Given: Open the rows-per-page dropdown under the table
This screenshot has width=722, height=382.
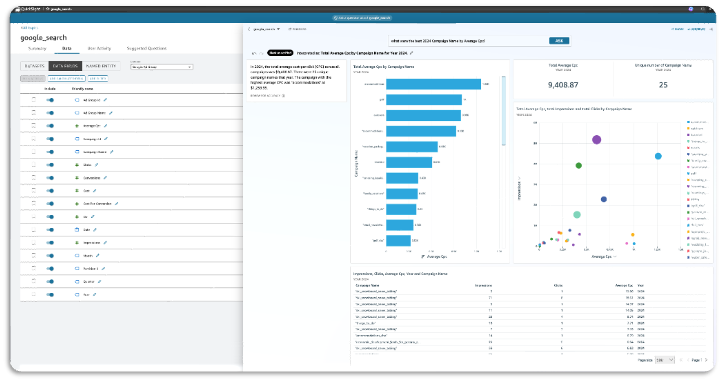Looking at the screenshot, I should 664,360.
